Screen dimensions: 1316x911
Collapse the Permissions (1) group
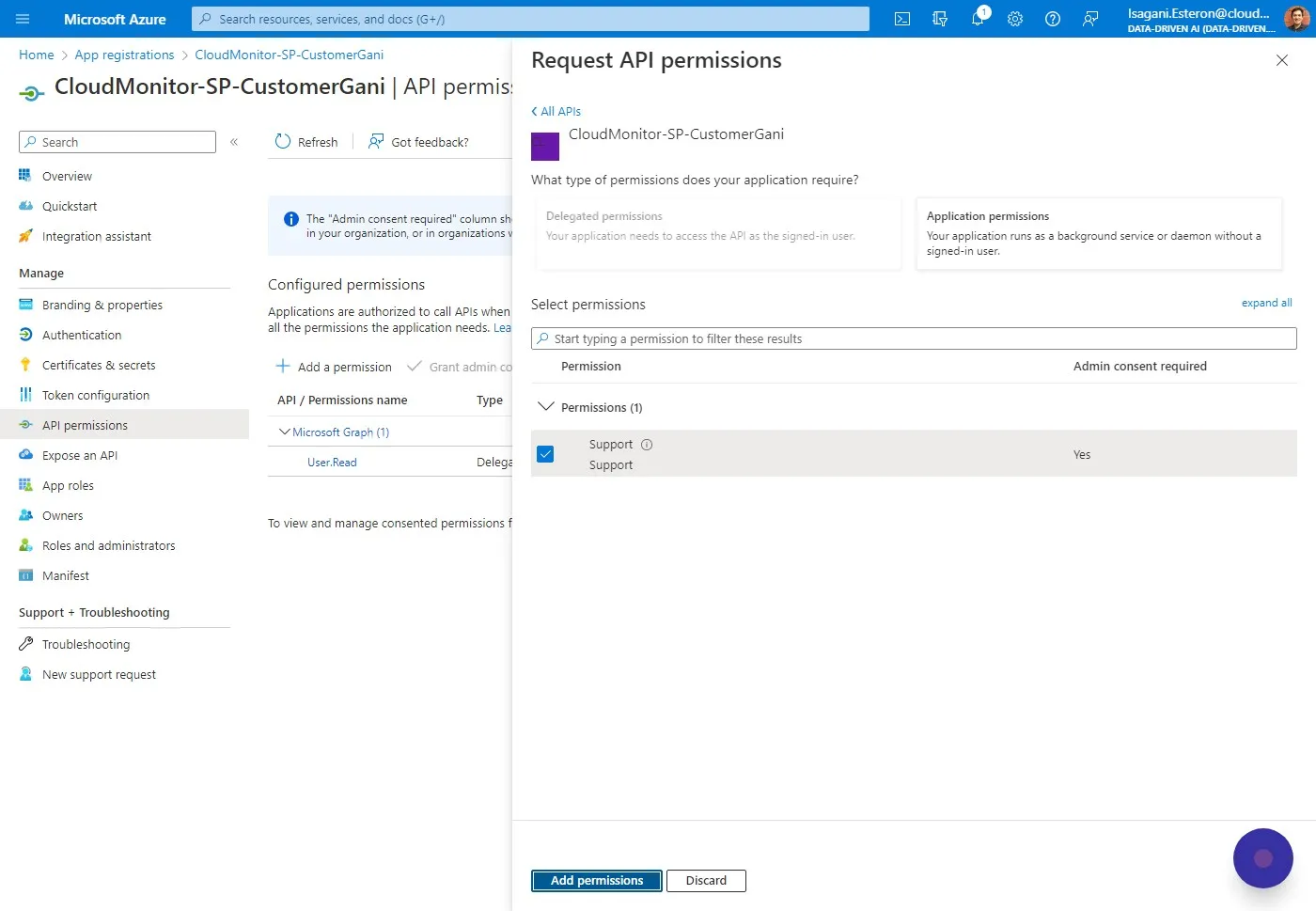tap(545, 407)
